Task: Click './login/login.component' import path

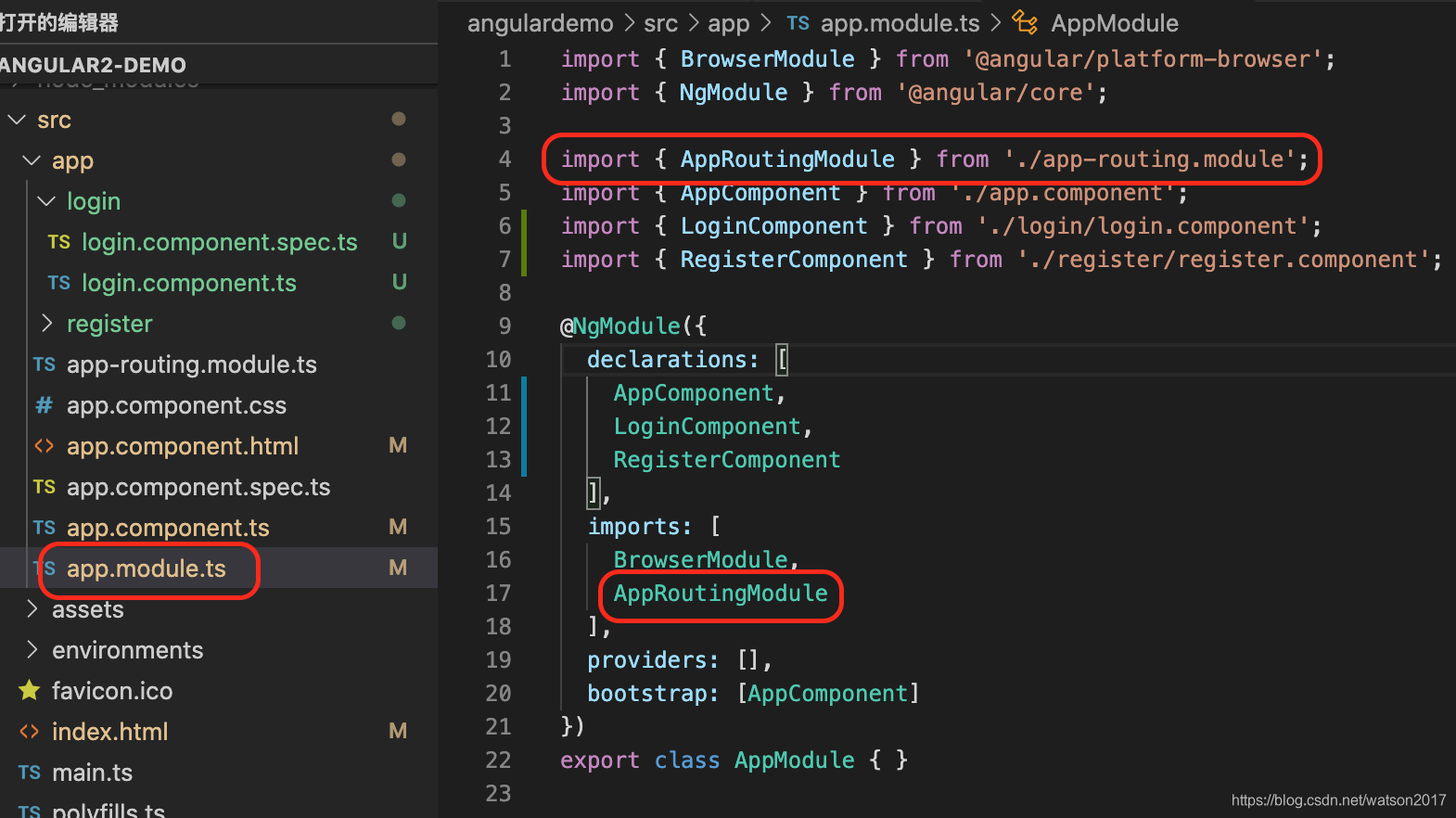Action: pyautogui.click(x=1143, y=226)
